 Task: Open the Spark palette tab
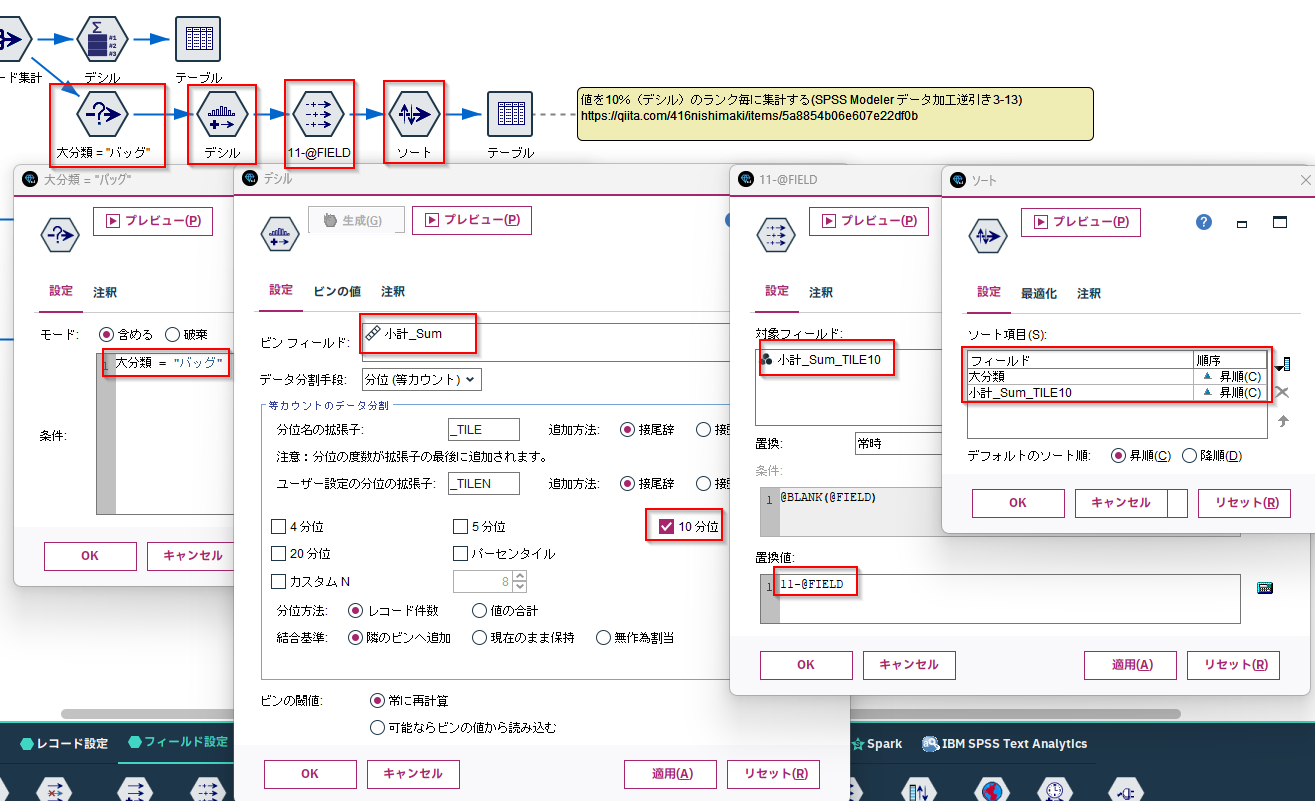(877, 743)
